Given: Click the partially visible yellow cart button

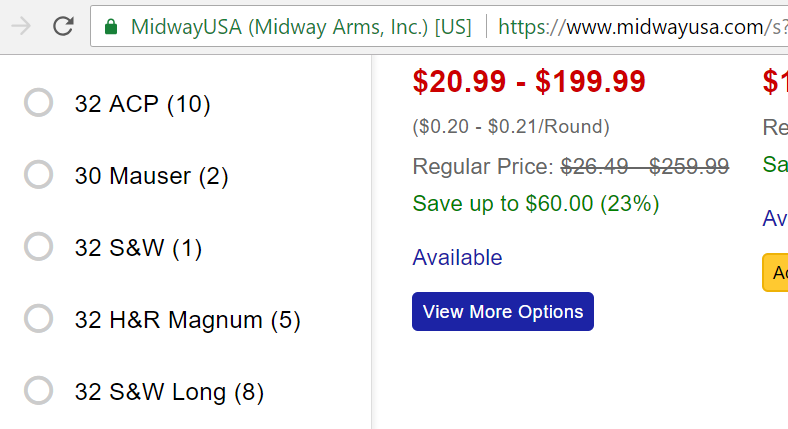Looking at the screenshot, I should pyautogui.click(x=775, y=273).
